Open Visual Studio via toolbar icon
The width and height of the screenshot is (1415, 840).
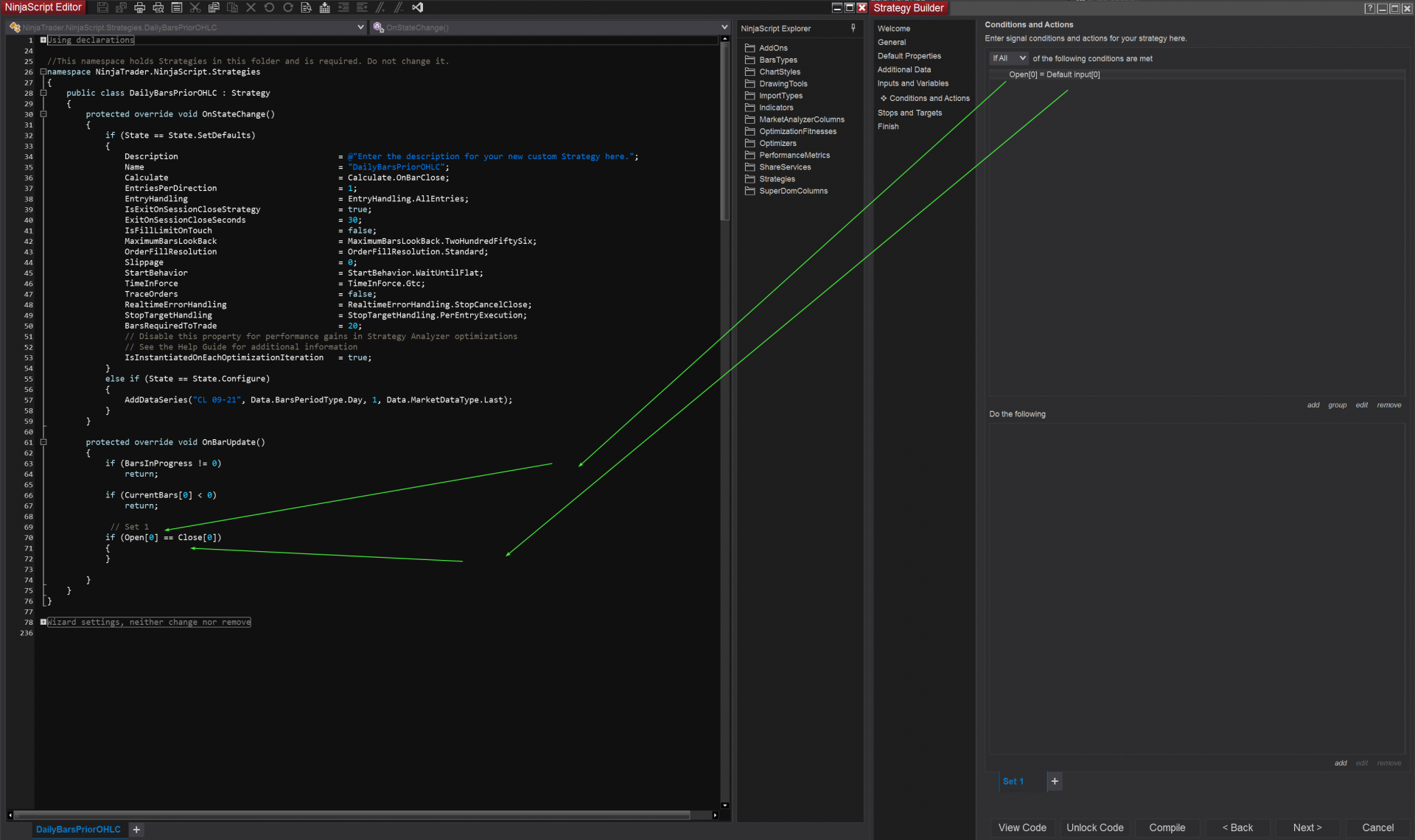coord(417,7)
